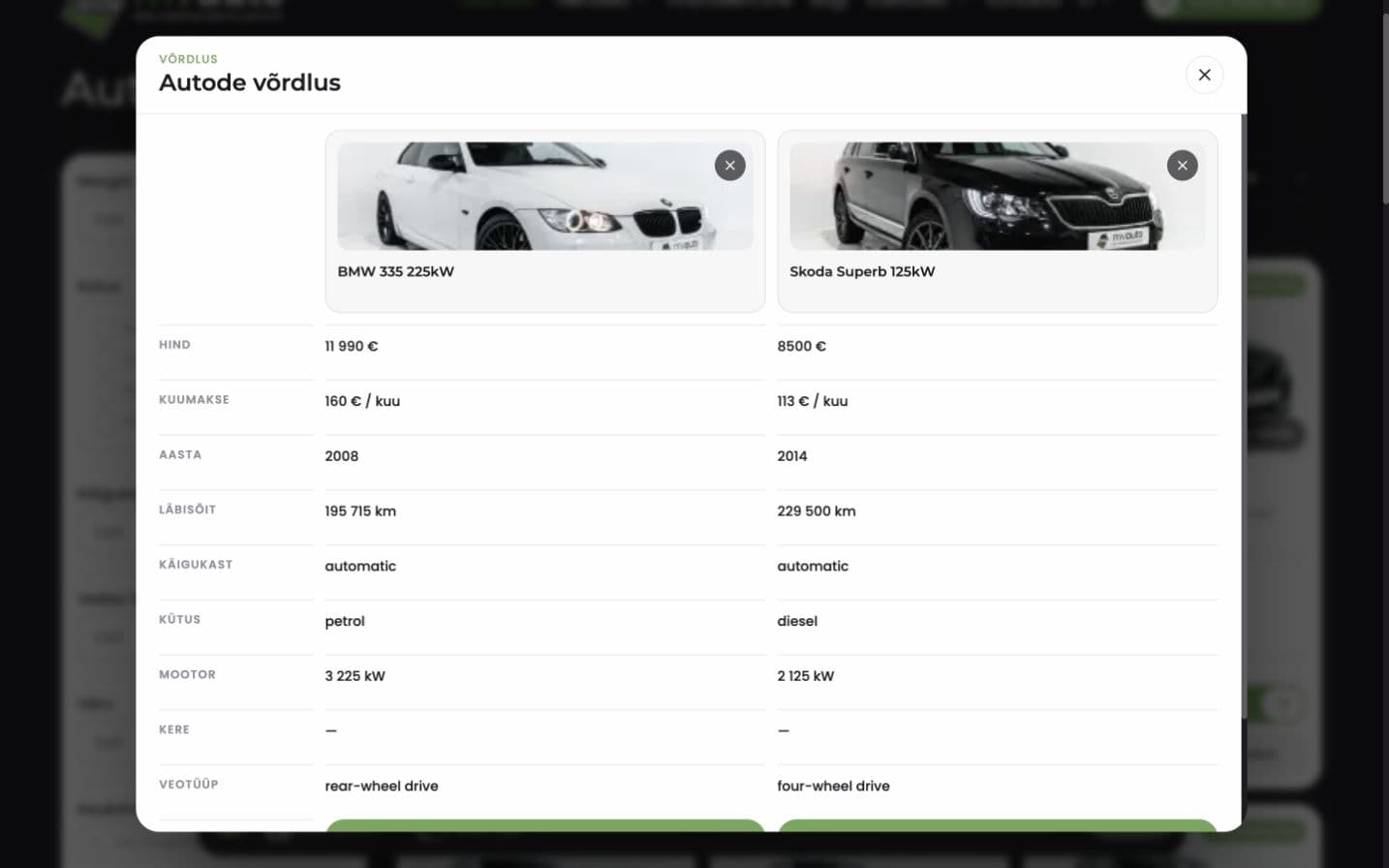
Task: Click the MOOTOR row label
Action: [187, 674]
